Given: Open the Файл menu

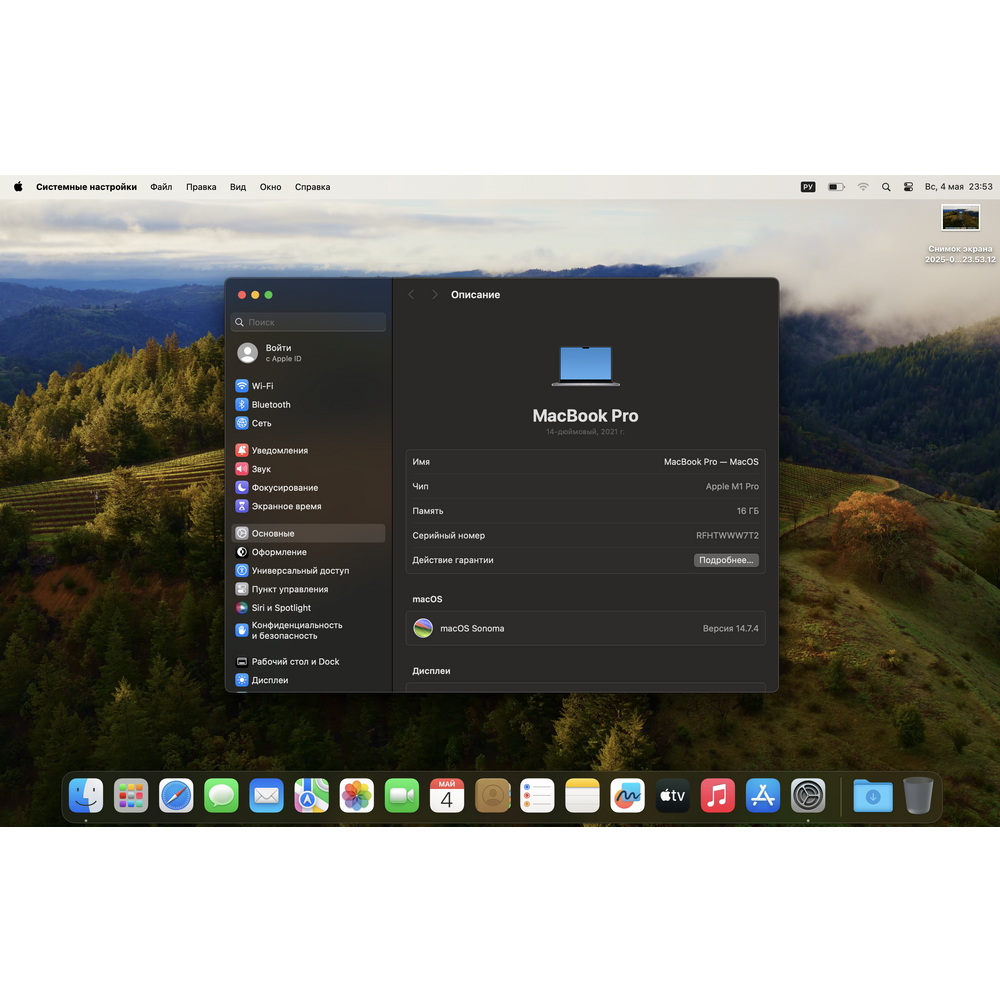Looking at the screenshot, I should pyautogui.click(x=161, y=187).
